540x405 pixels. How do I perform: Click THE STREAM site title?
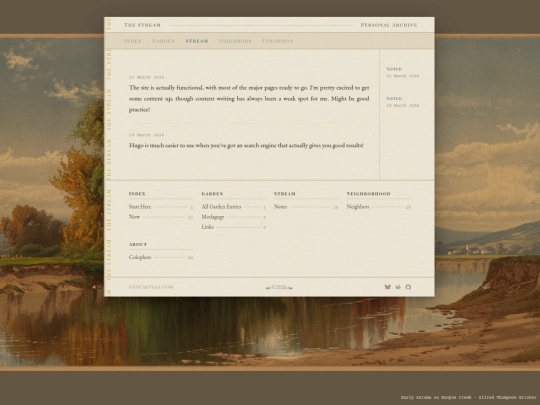(x=142, y=25)
